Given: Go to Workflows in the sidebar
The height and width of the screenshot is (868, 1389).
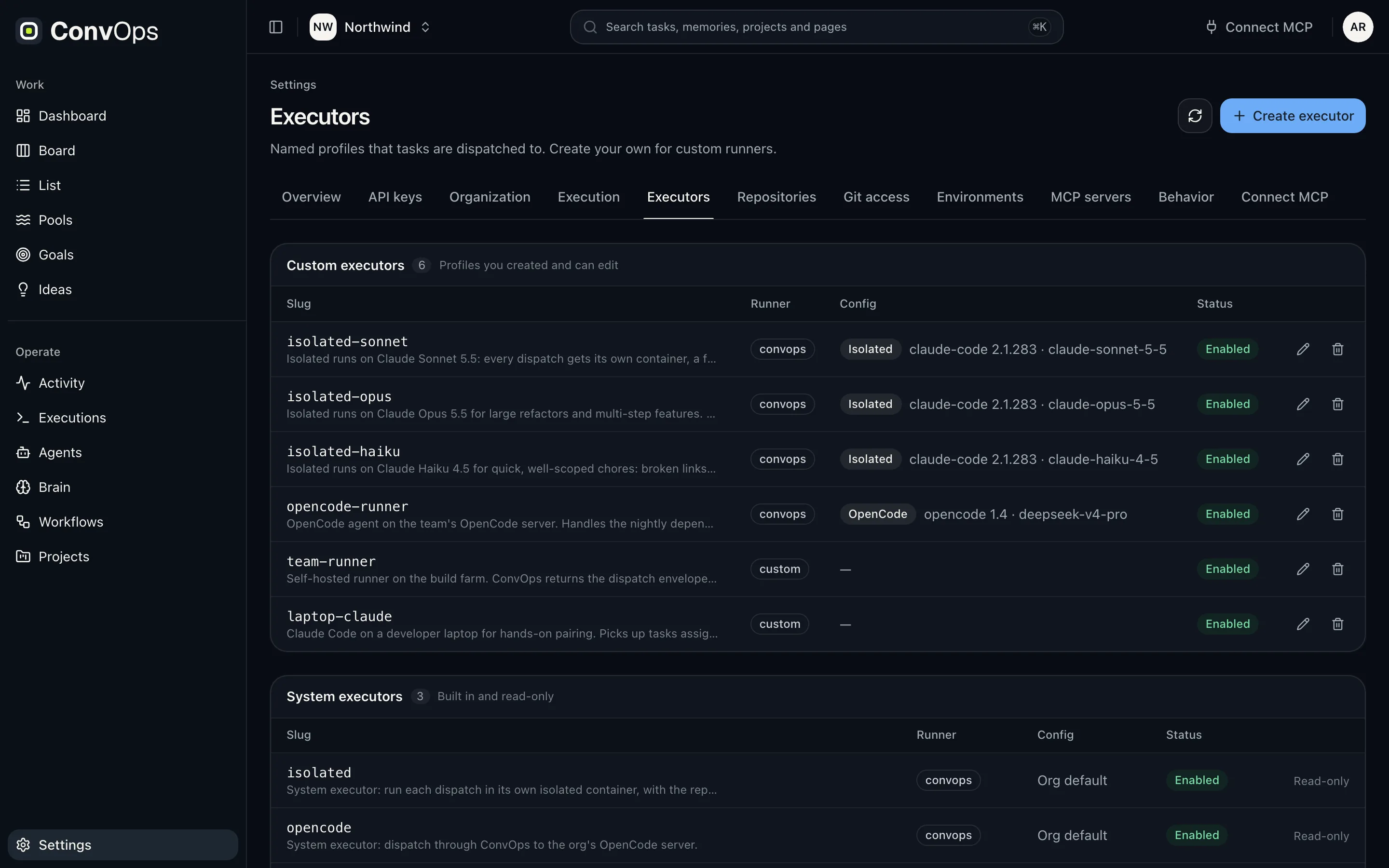Looking at the screenshot, I should (x=123, y=522).
